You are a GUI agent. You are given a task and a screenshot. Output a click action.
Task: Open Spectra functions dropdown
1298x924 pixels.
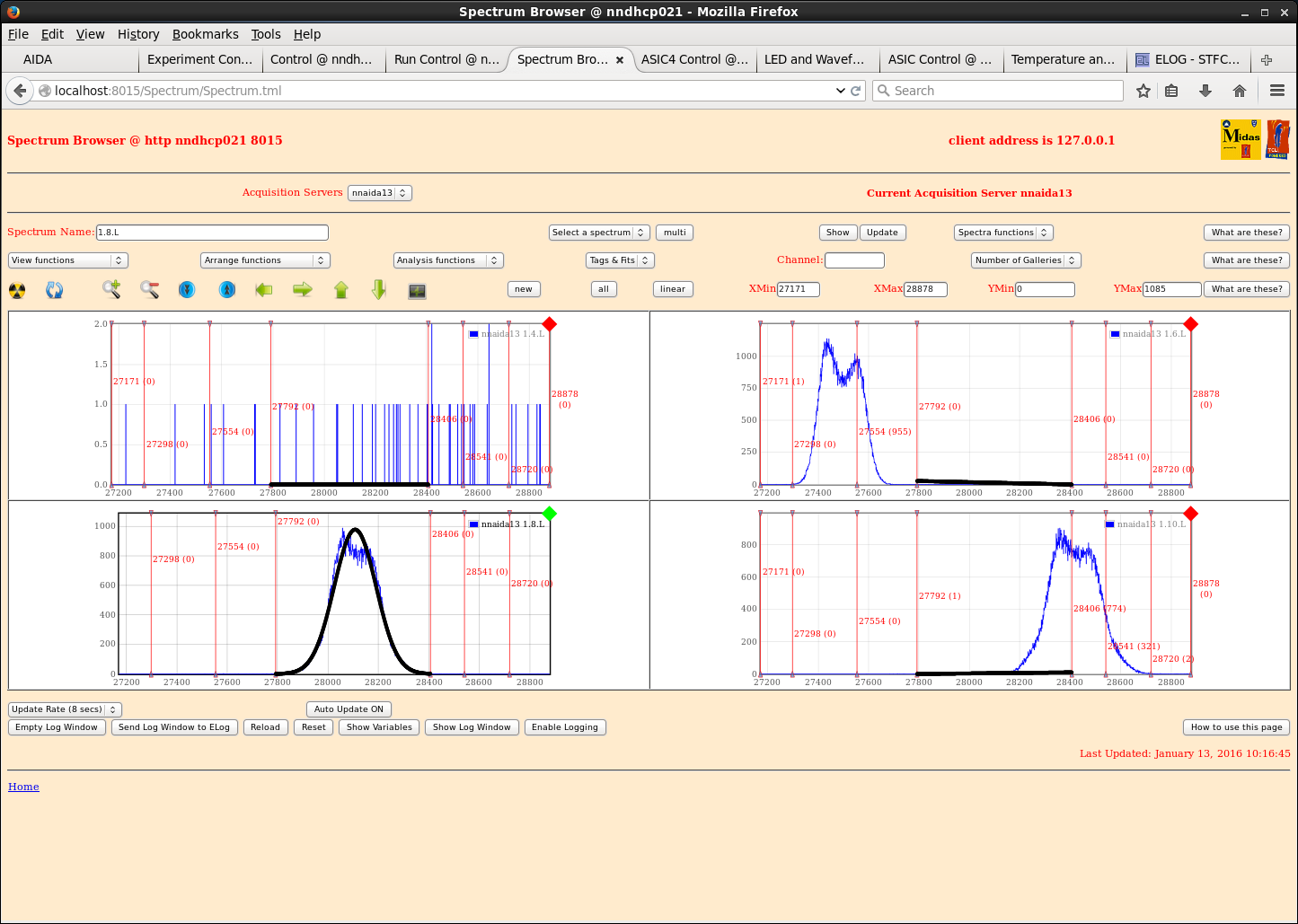1003,233
